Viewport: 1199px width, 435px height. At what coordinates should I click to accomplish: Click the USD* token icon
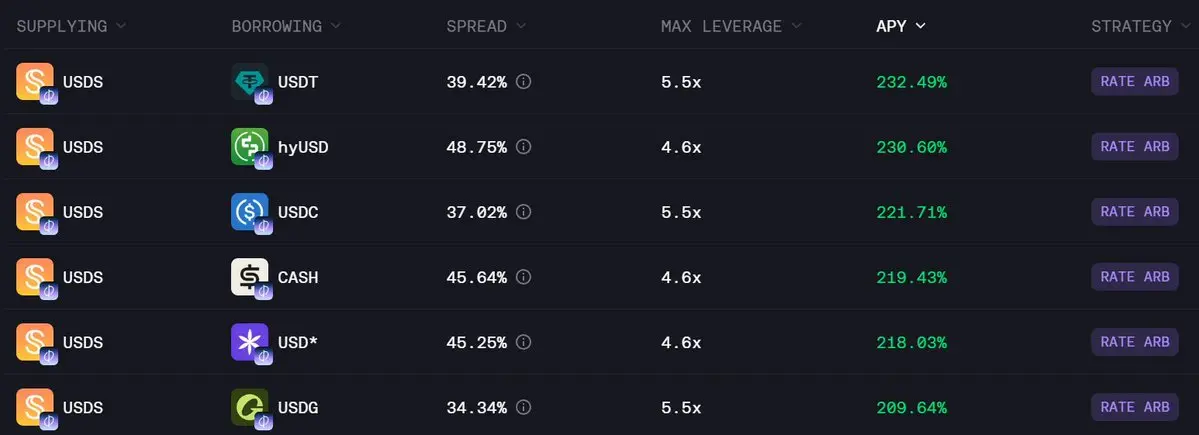click(249, 342)
